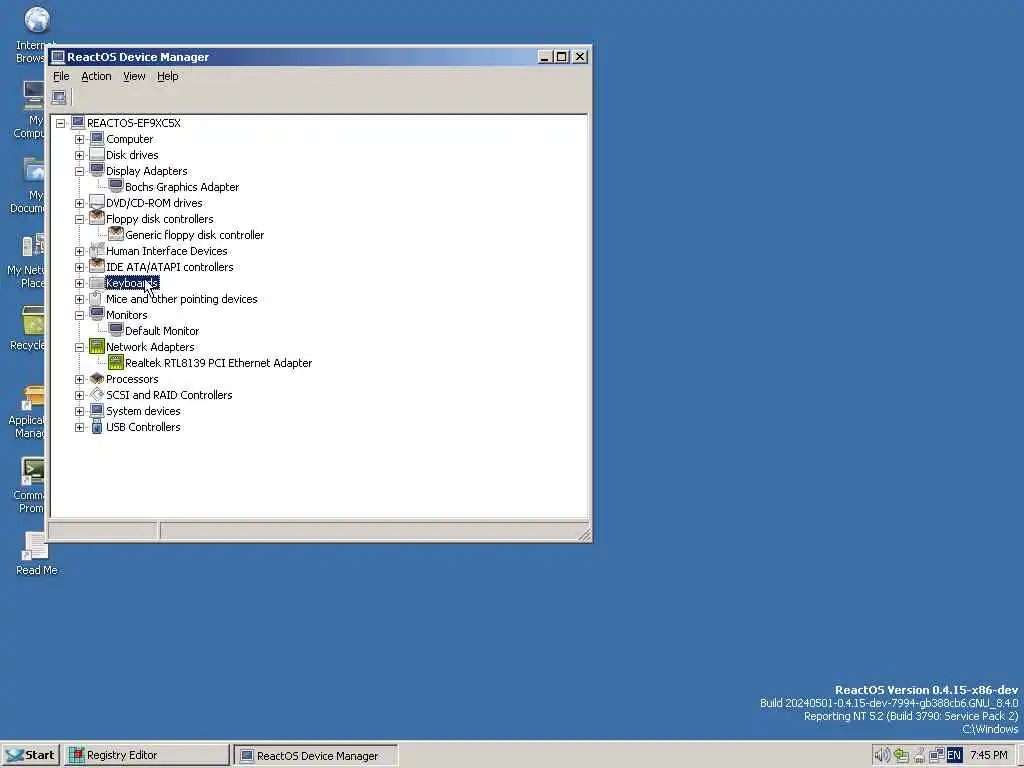Click the Disk drives category icon
The width and height of the screenshot is (1024, 768).
(97, 155)
